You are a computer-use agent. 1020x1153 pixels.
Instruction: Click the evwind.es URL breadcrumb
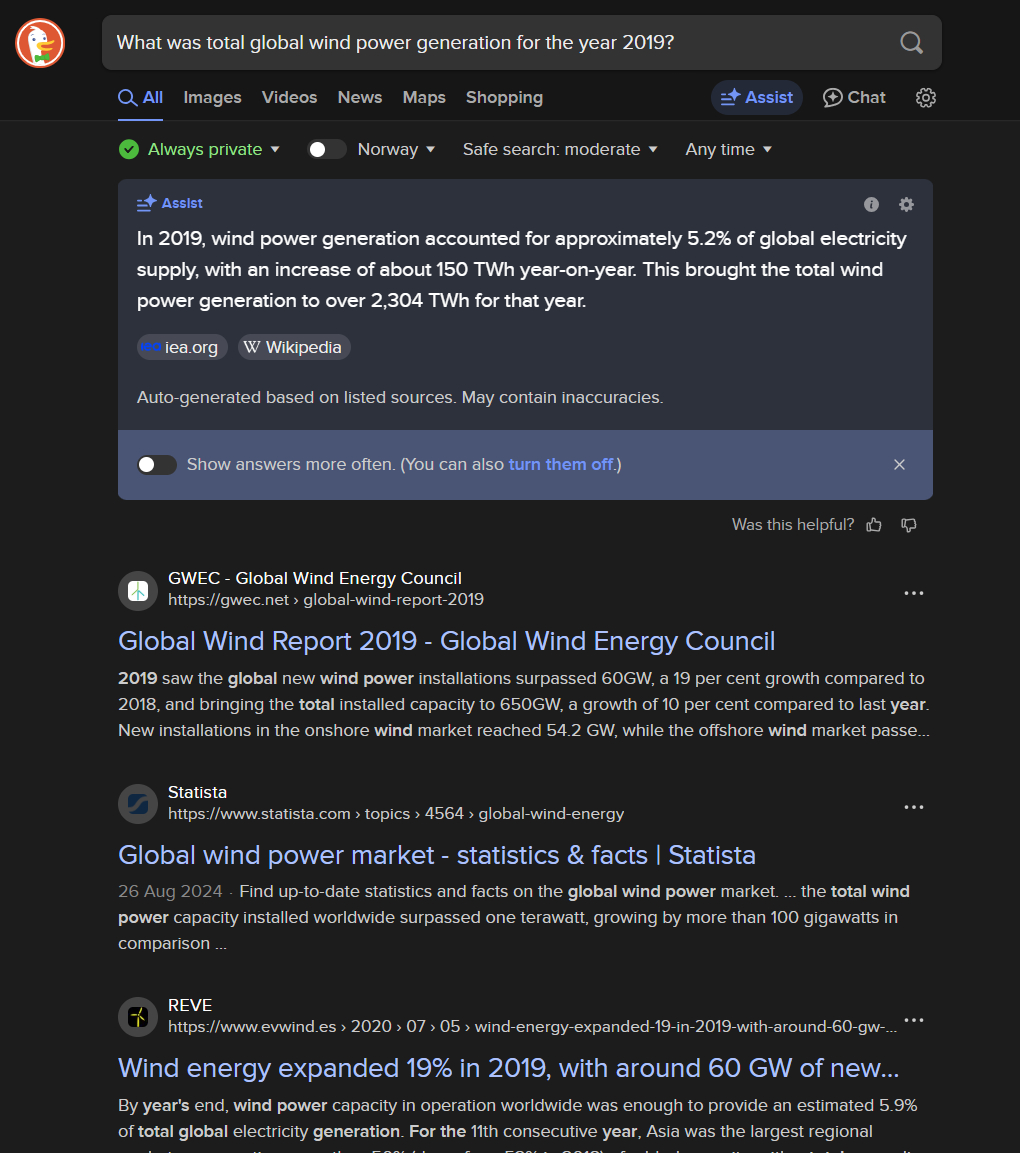[x=532, y=1027]
